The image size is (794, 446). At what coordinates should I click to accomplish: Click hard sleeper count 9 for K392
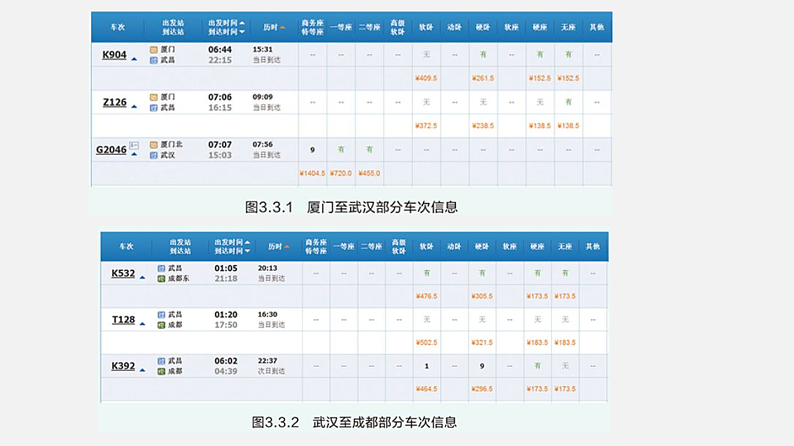(x=482, y=366)
